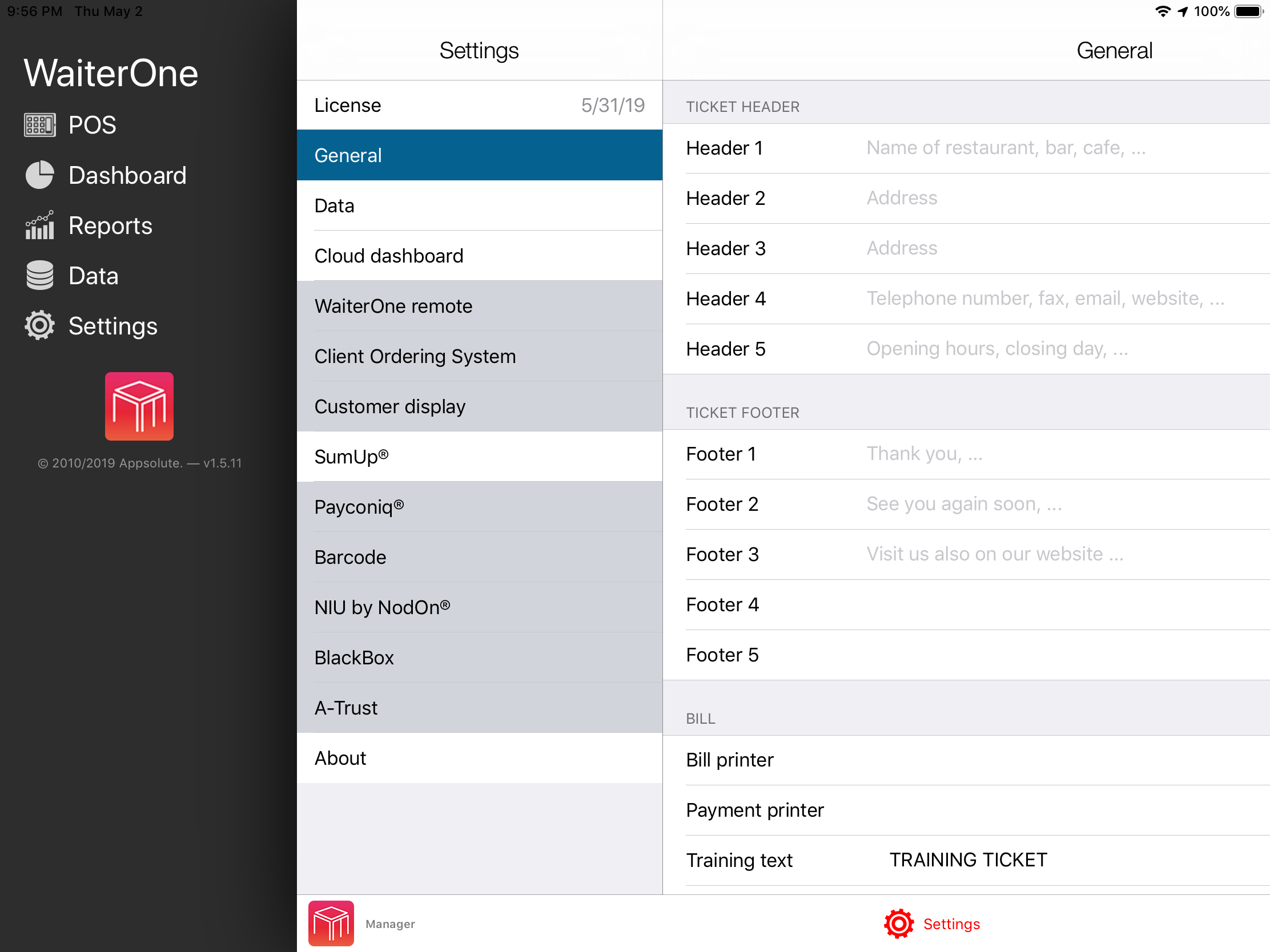The image size is (1270, 952).
Task: Open Data in the Settings list
Action: pyautogui.click(x=480, y=206)
